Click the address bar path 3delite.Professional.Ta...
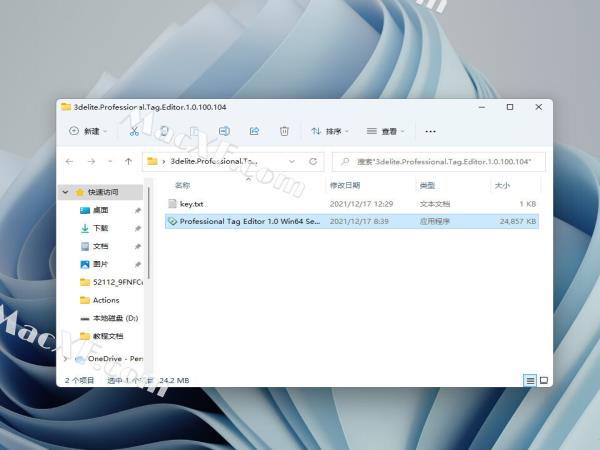The height and width of the screenshot is (450, 600). (214, 161)
